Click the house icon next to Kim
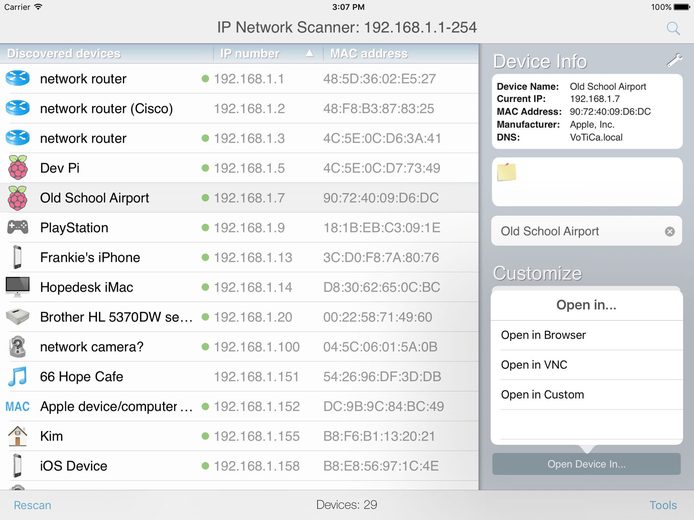Viewport: 694px width, 520px height. point(18,436)
